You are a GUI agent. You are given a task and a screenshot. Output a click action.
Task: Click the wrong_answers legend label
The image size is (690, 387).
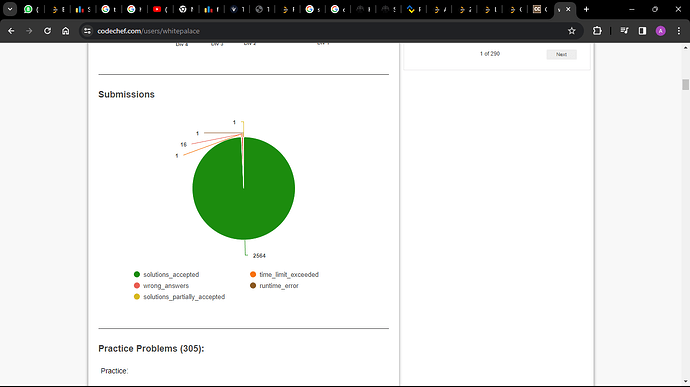(x=166, y=286)
